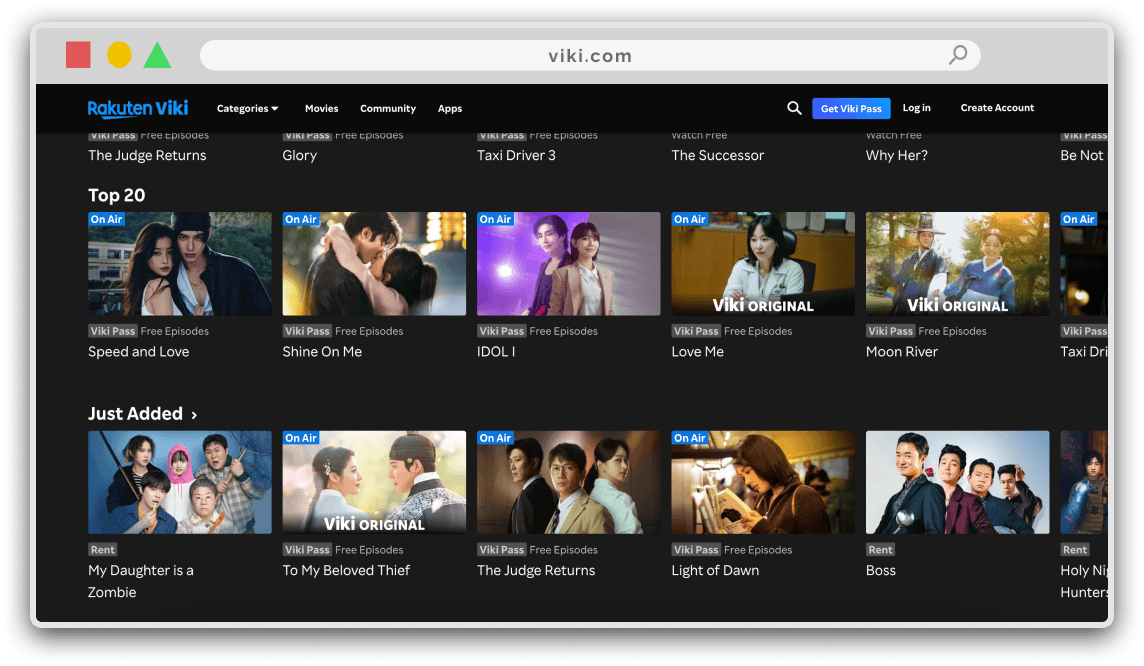Click the Create Account link
Viewport: 1144px width, 666px height.
(997, 107)
